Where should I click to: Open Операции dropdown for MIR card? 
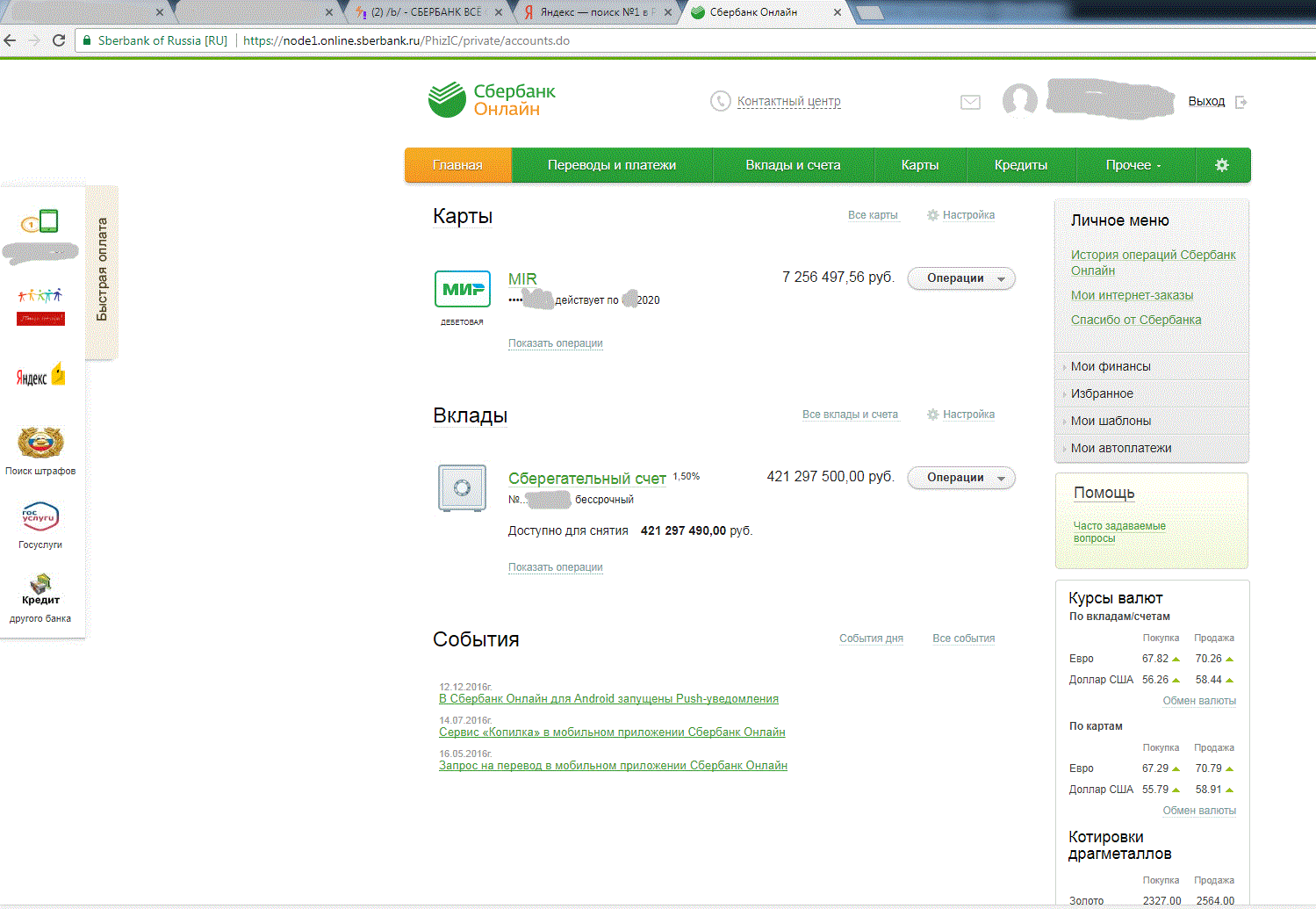(961, 278)
